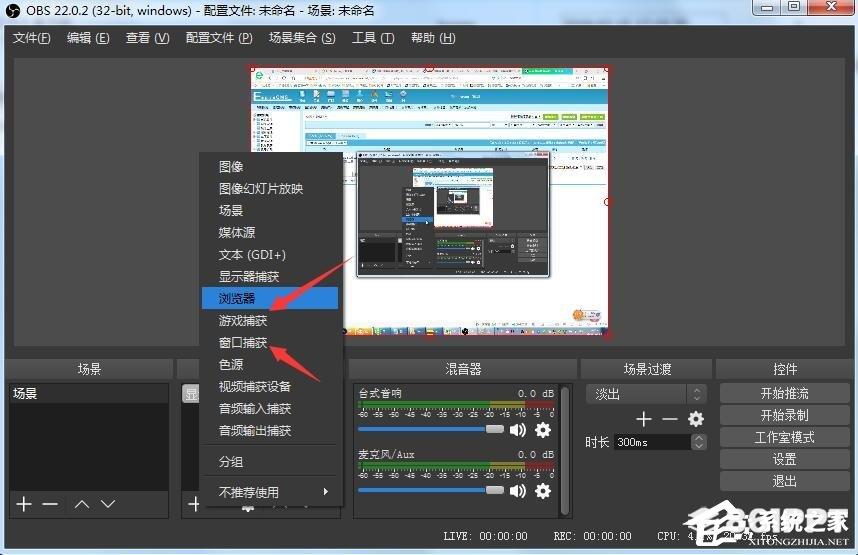Viewport: 858px width, 555px height.
Task: Add a new transition plus icon
Action: click(644, 419)
